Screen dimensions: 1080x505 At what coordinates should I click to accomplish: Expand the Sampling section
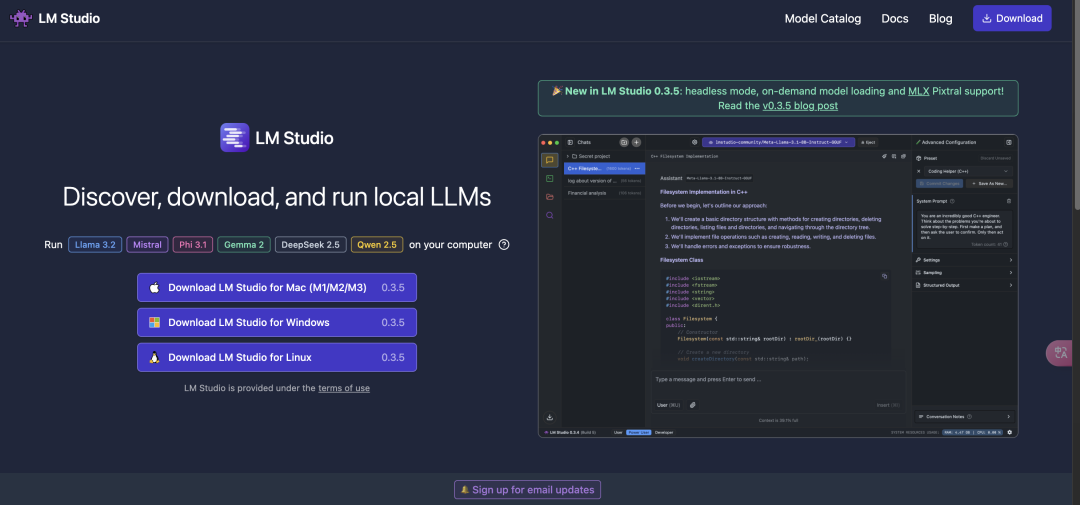click(964, 272)
